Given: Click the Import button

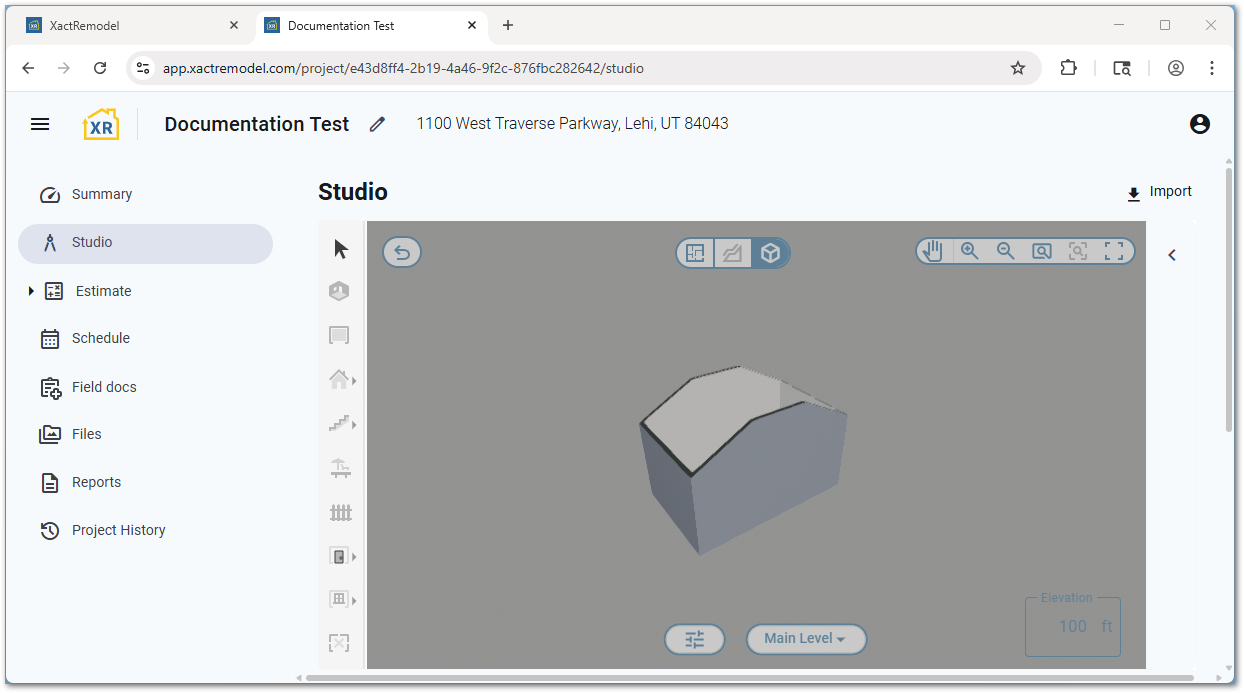Looking at the screenshot, I should pyautogui.click(x=1159, y=192).
